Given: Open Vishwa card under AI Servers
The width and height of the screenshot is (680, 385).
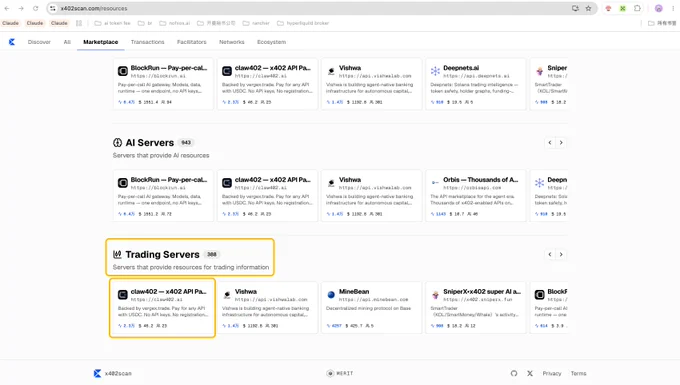Looking at the screenshot, I should [x=371, y=196].
